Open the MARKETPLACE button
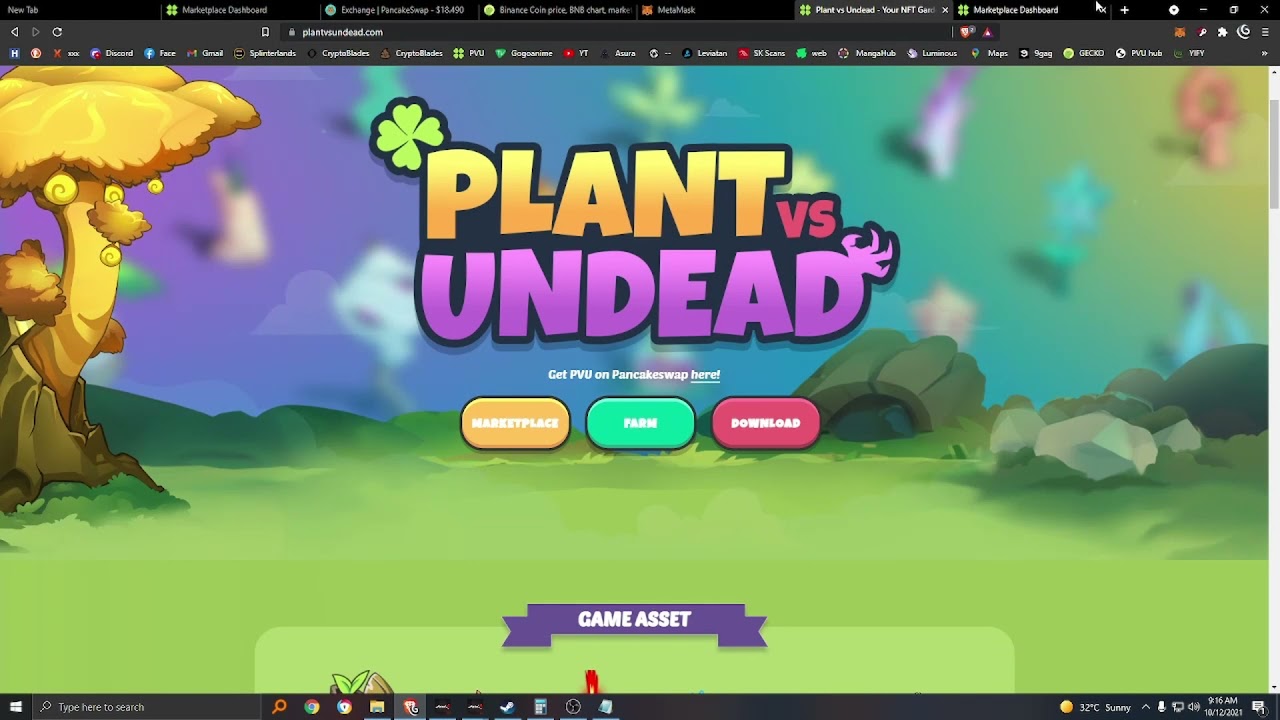1280x720 pixels. [x=515, y=423]
